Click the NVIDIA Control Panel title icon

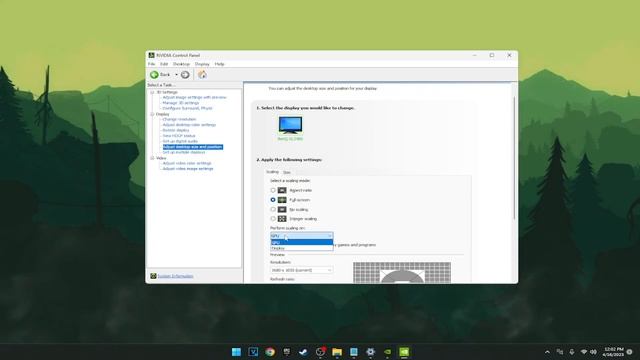tap(151, 55)
